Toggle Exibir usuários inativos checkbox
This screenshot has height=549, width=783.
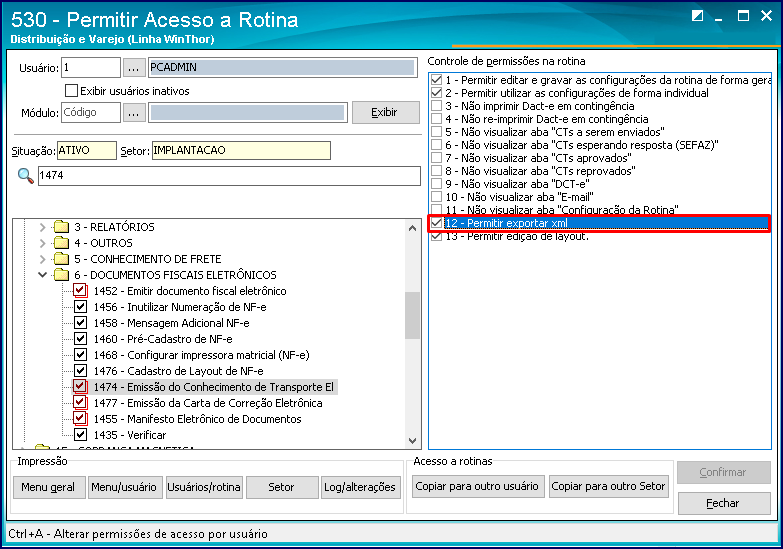(x=71, y=90)
